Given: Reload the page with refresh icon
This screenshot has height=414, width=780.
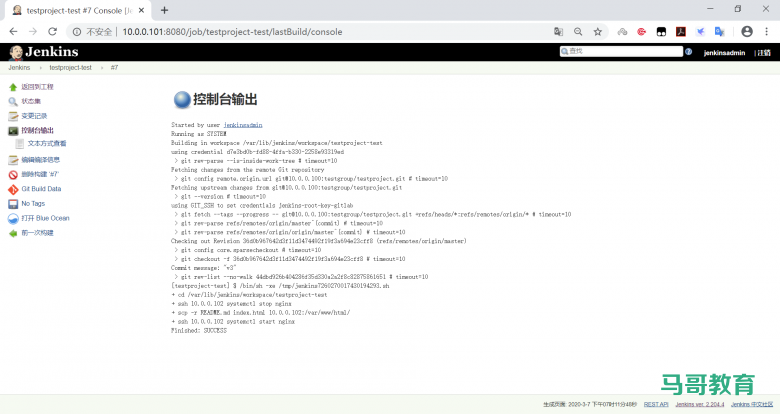Looking at the screenshot, I should 52,31.
